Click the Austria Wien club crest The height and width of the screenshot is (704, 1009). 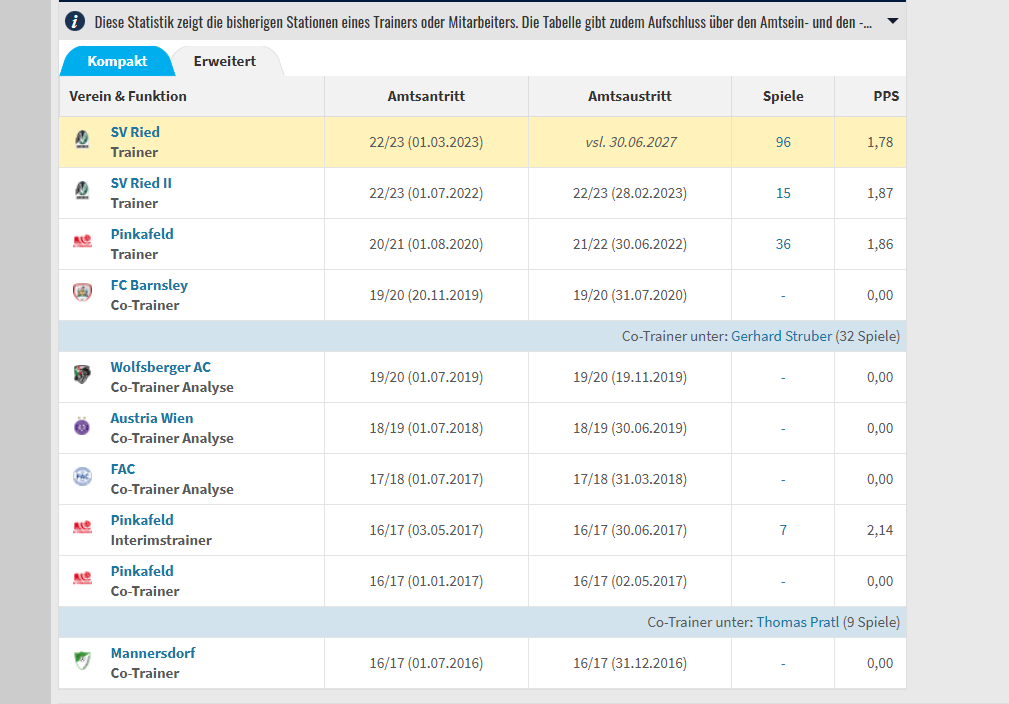click(x=83, y=427)
